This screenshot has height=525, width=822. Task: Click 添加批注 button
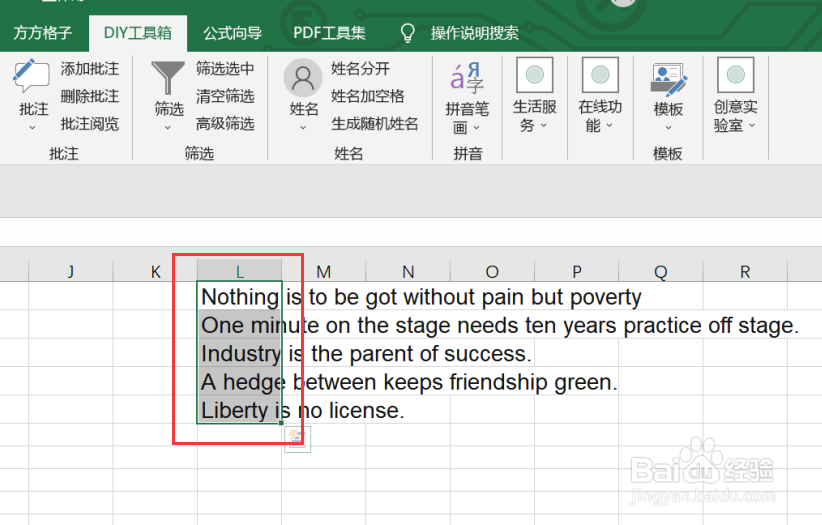coord(90,69)
